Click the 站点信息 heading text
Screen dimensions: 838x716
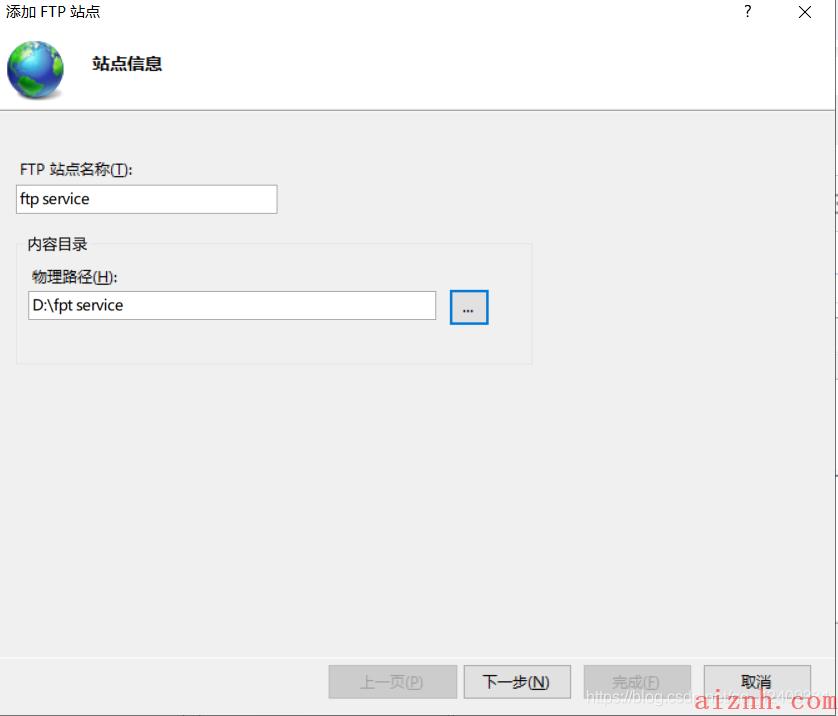pyautogui.click(x=127, y=64)
